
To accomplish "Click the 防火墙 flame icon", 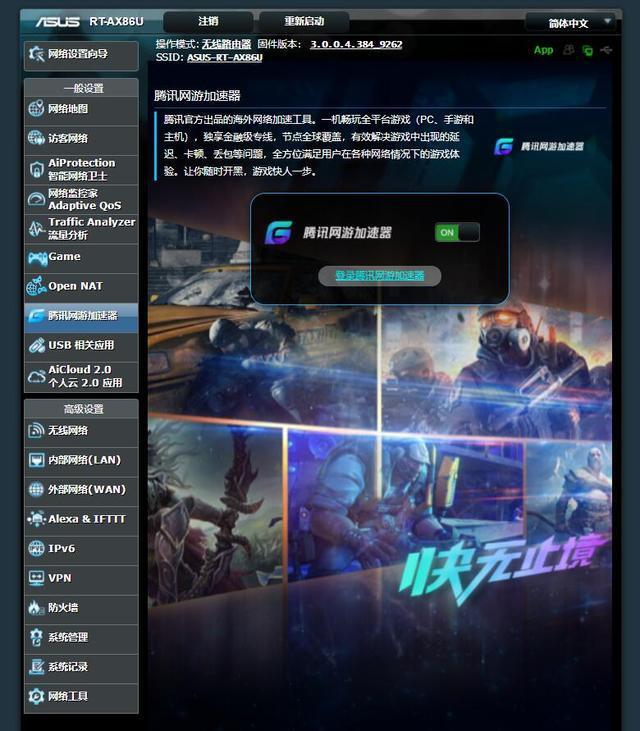I will click(x=35, y=607).
